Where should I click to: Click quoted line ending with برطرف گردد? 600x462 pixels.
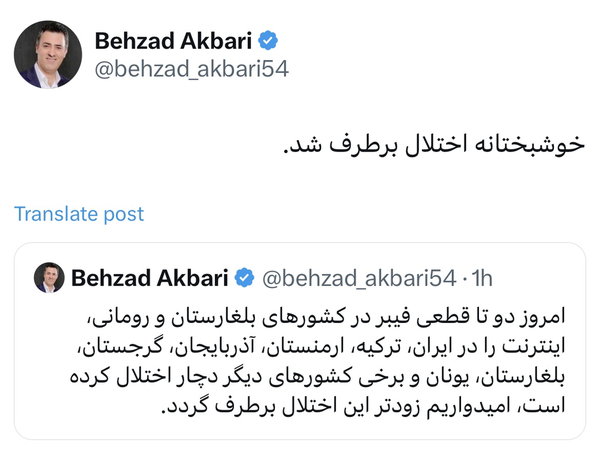click(x=360, y=410)
